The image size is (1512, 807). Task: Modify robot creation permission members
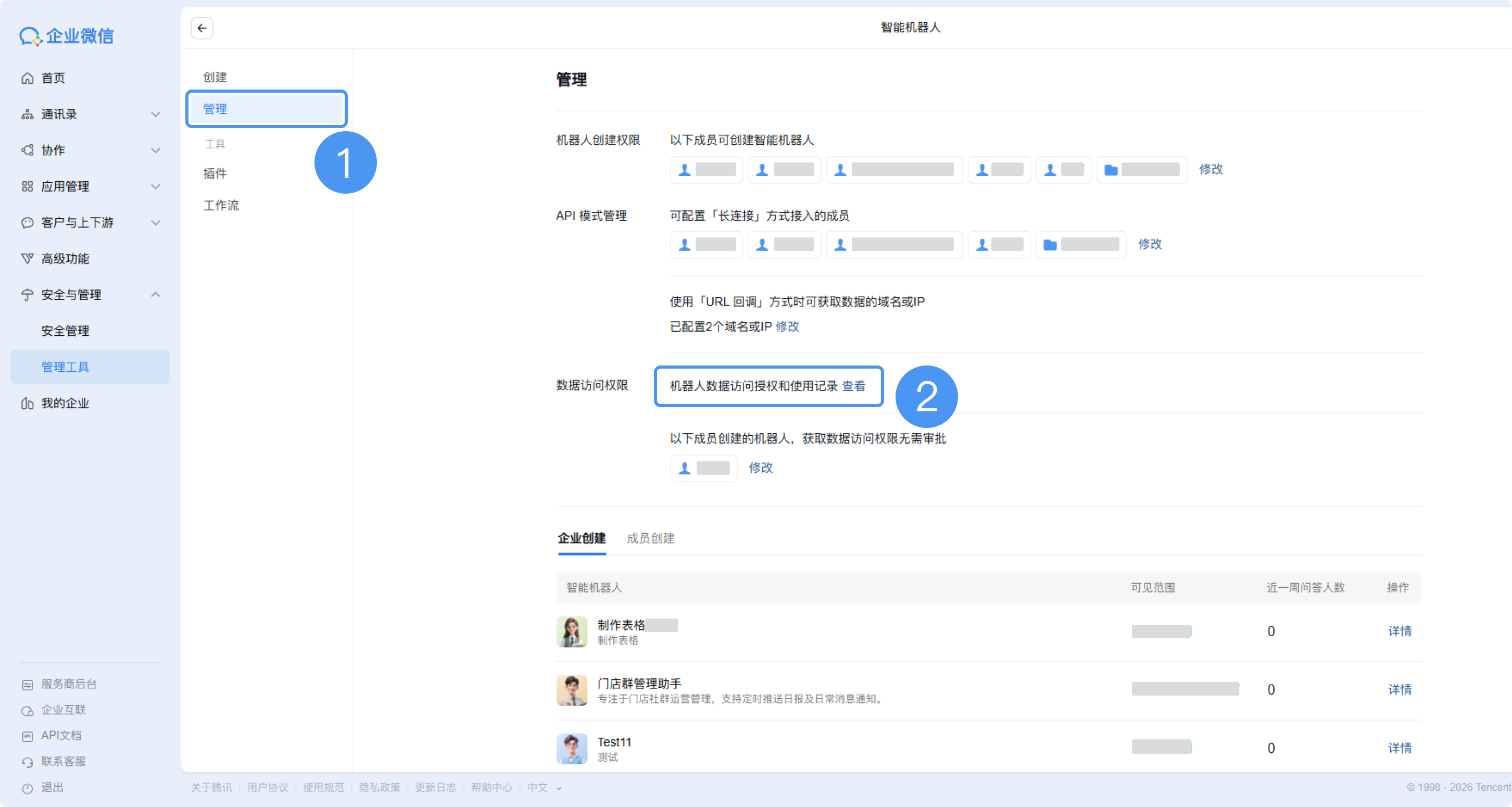coord(1211,170)
